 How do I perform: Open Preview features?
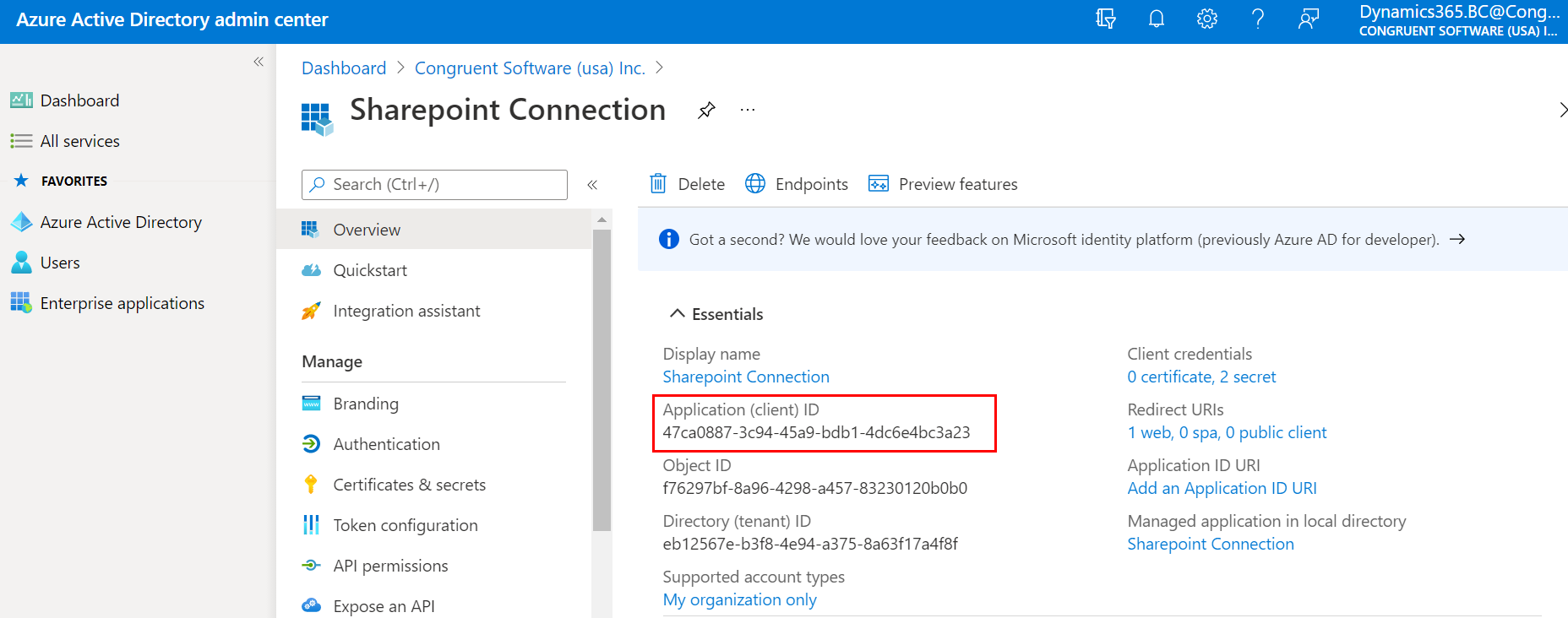click(943, 184)
